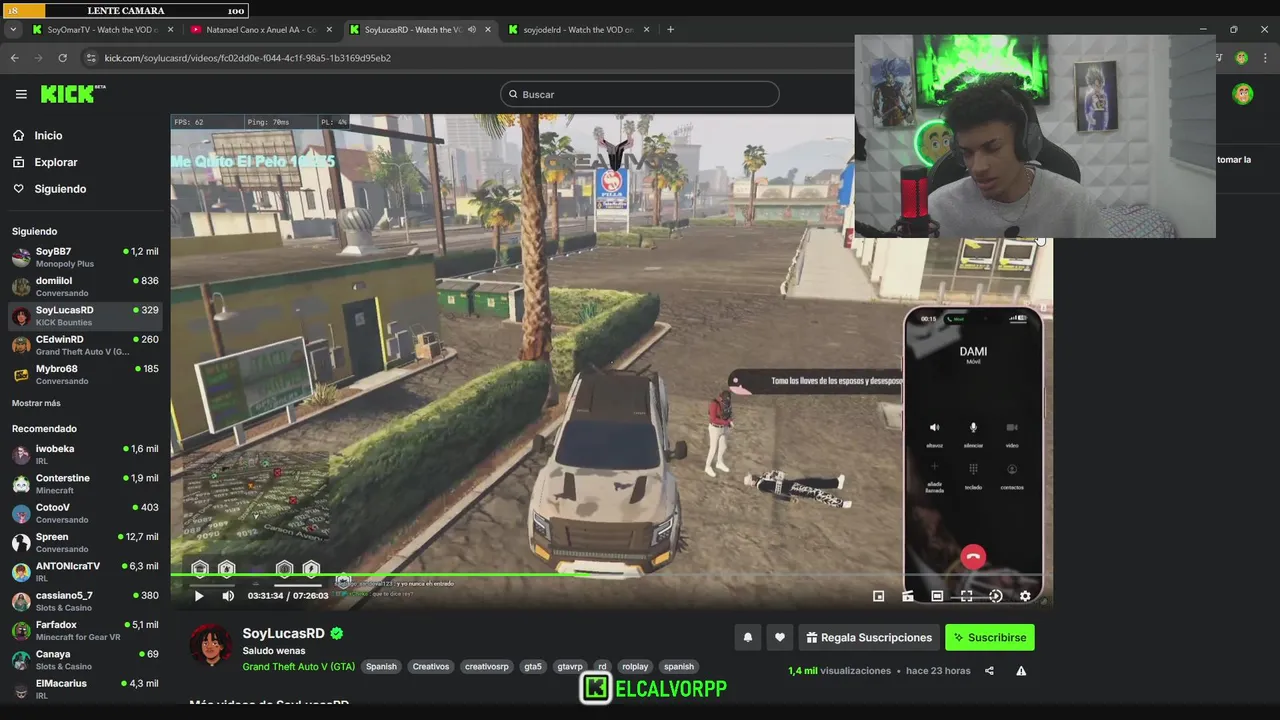Open Farfadox recommended channel
The height and width of the screenshot is (720, 1280).
85,630
